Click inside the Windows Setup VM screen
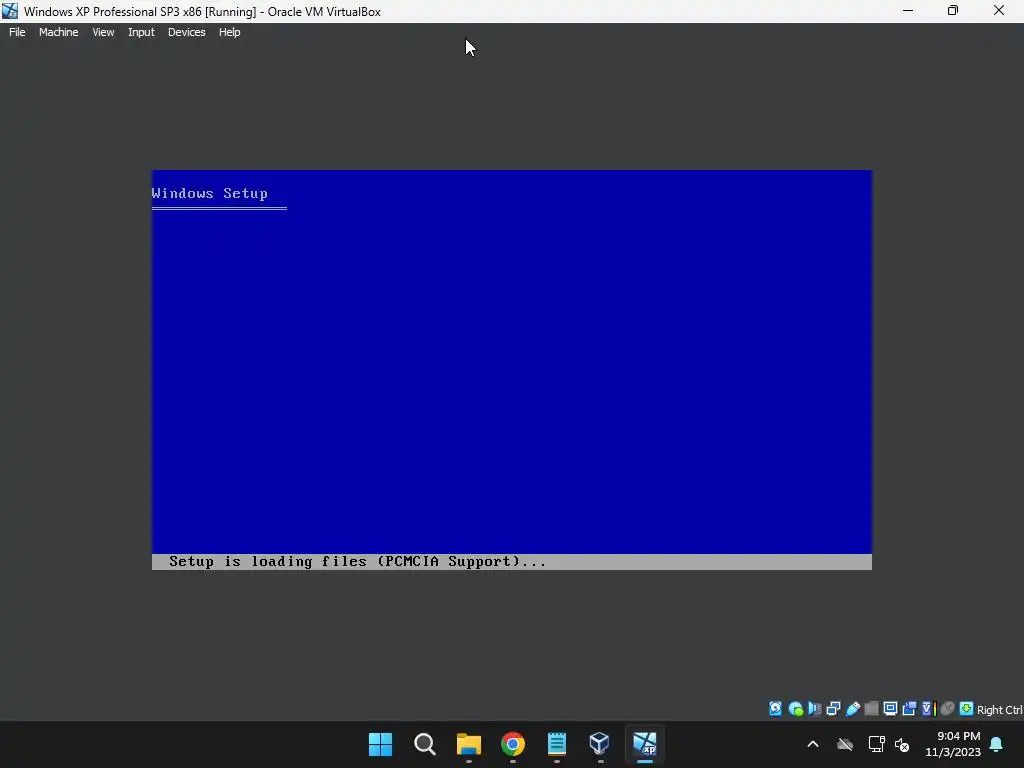 click(x=511, y=370)
